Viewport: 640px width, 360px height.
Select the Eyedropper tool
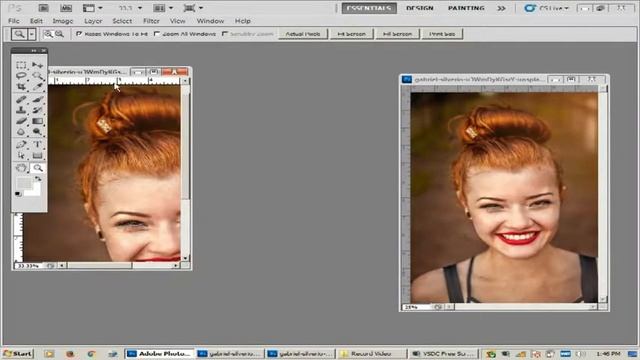tap(38, 87)
